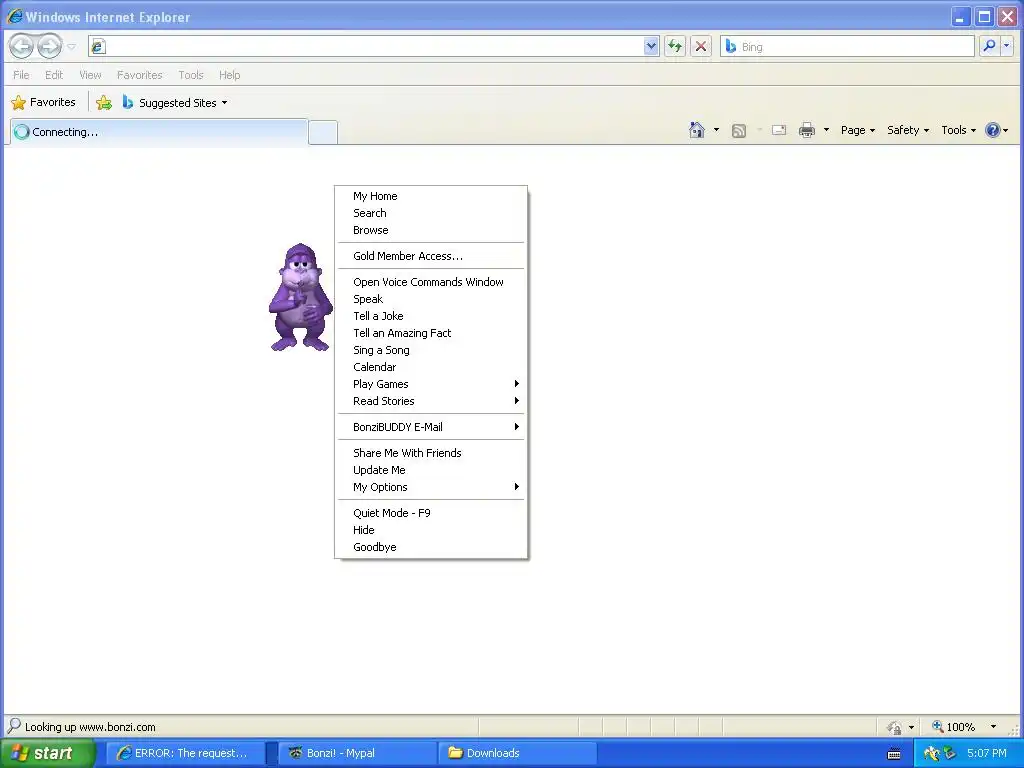
Task: Click Add to Favorites Bar star icon
Action: pos(104,103)
